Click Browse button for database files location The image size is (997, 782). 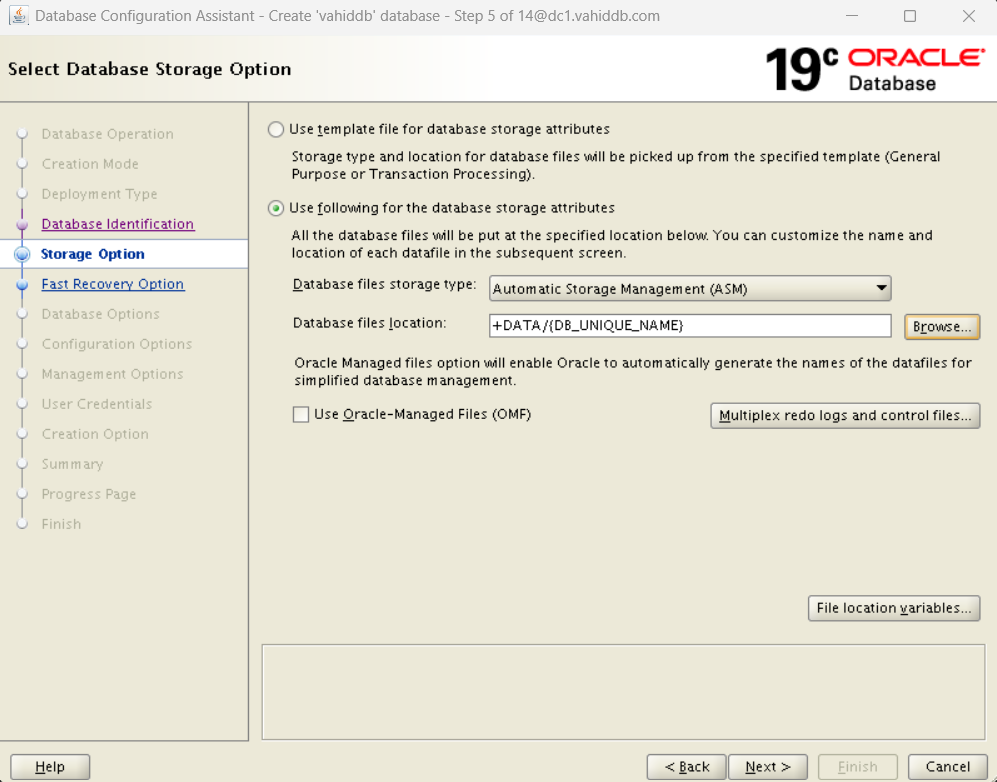[x=942, y=327]
